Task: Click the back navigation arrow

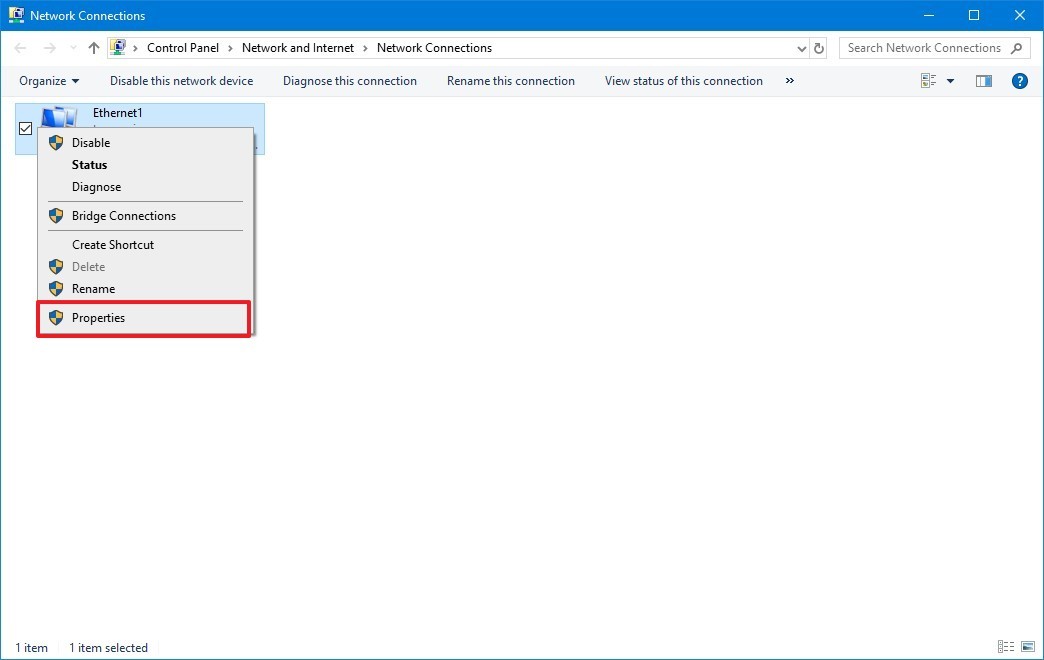Action: (20, 47)
